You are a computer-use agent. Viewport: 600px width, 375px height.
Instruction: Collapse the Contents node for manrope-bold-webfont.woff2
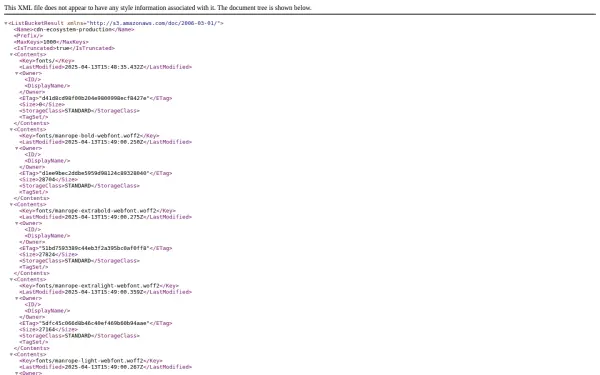click(11, 130)
